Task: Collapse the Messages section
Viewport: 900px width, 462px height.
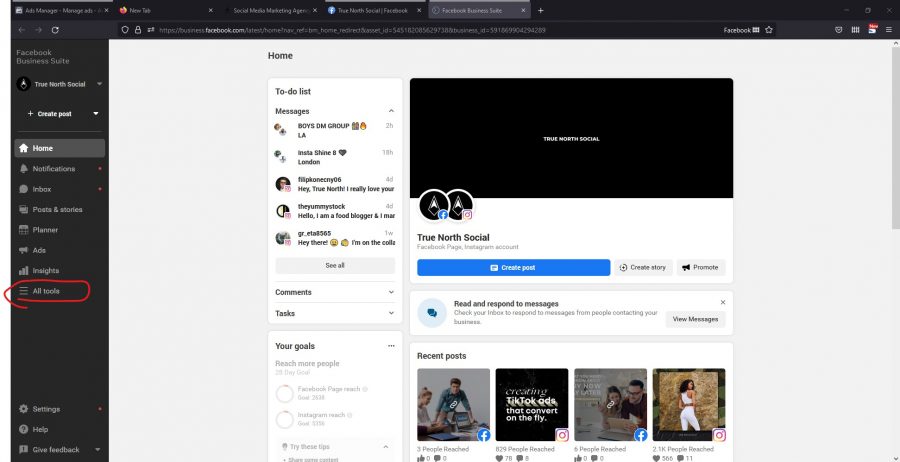Action: pyautogui.click(x=391, y=111)
